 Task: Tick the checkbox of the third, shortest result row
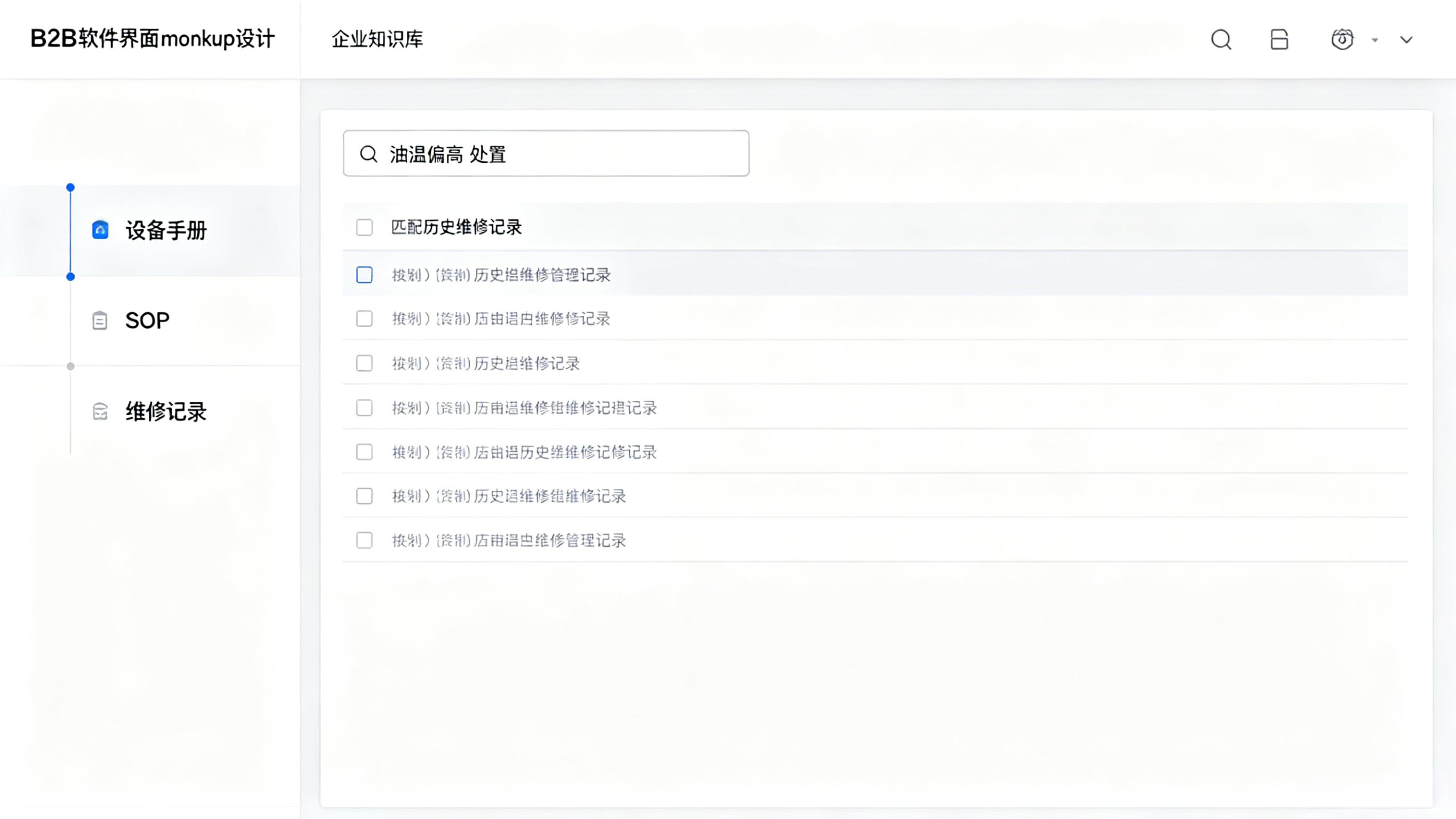point(365,363)
